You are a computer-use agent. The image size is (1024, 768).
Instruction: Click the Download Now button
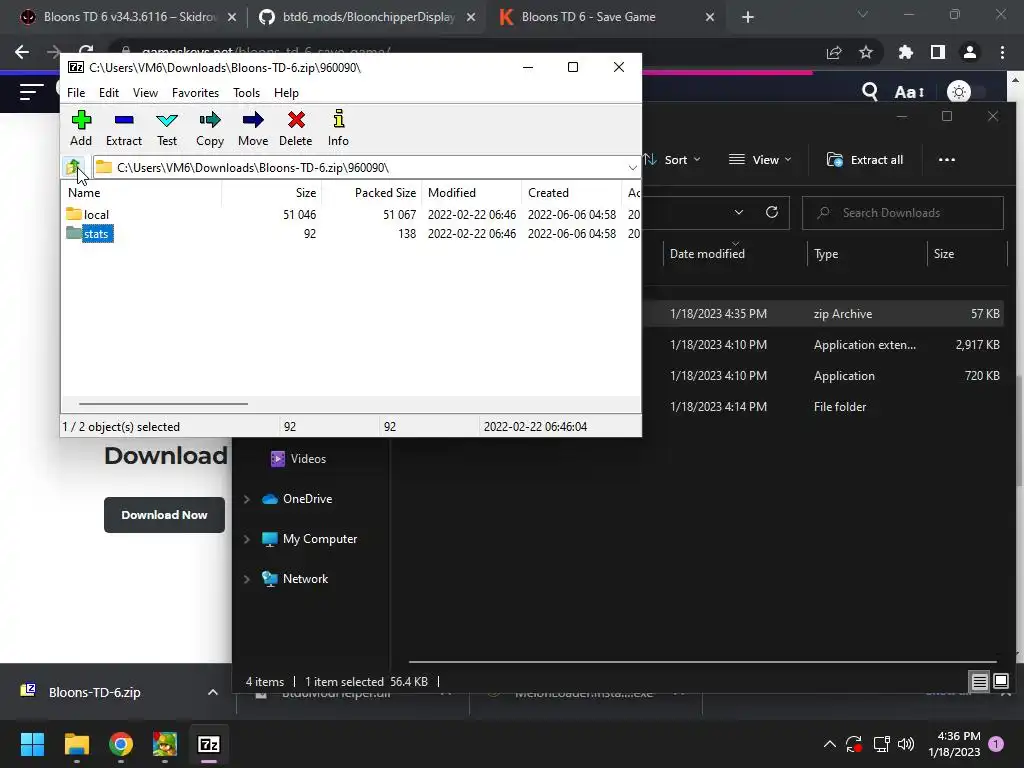pos(165,515)
